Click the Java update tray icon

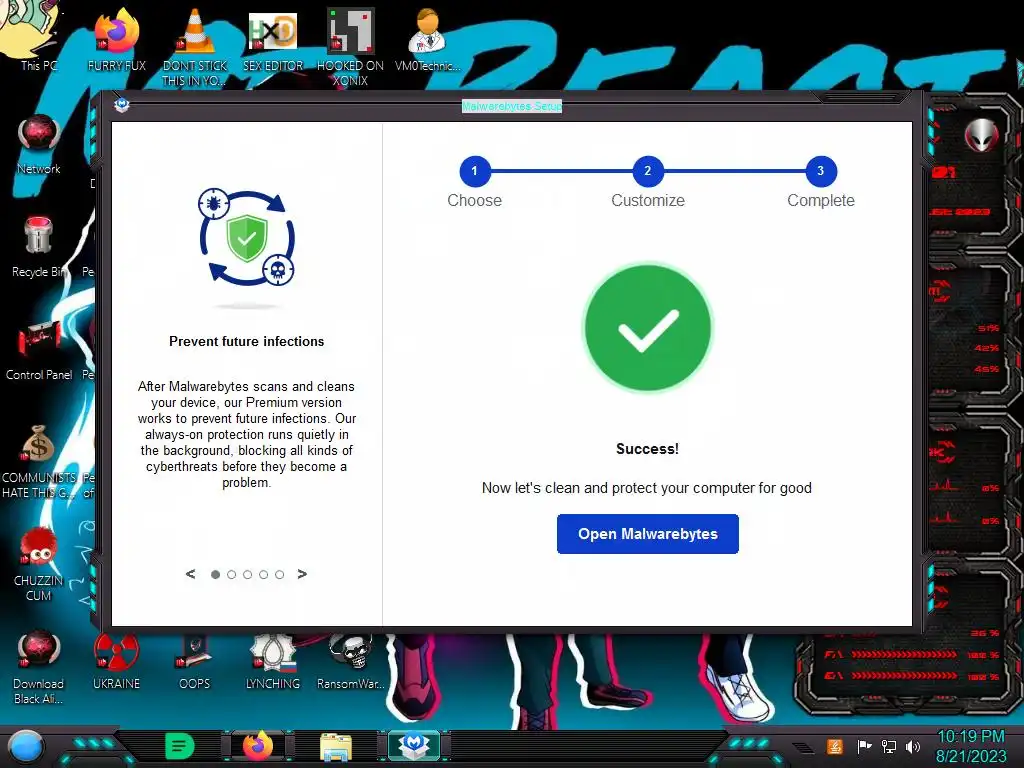click(x=835, y=746)
